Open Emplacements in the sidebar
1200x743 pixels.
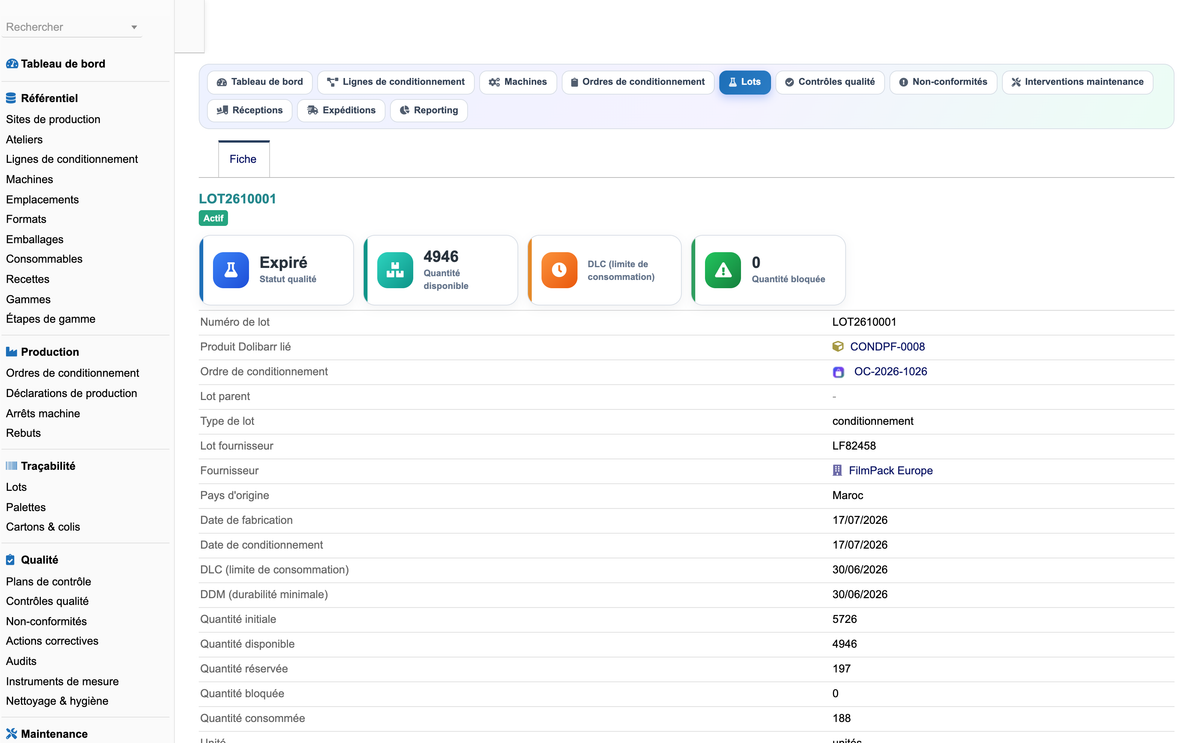[x=42, y=200]
